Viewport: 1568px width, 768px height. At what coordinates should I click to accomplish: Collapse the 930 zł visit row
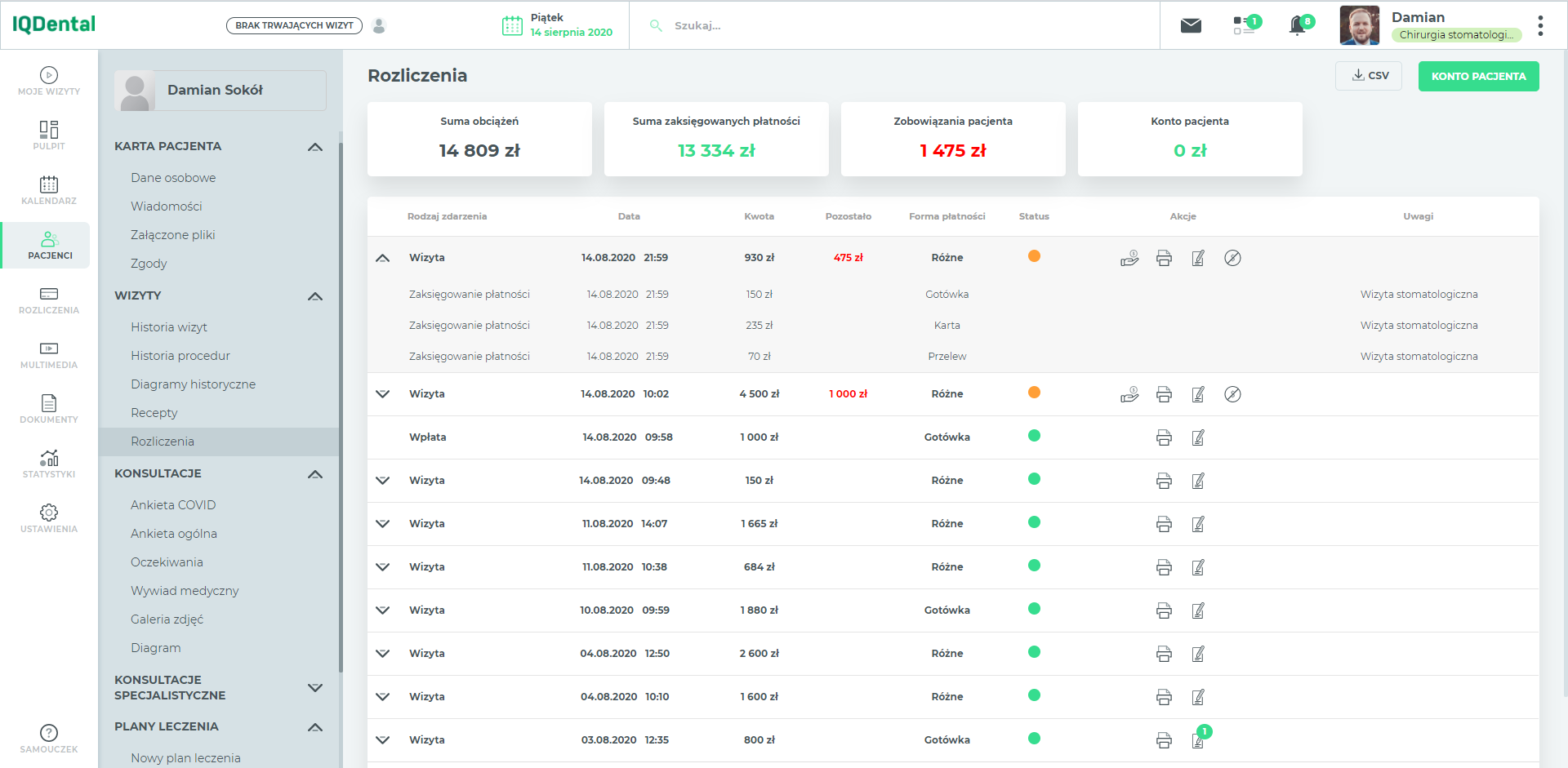point(382,258)
